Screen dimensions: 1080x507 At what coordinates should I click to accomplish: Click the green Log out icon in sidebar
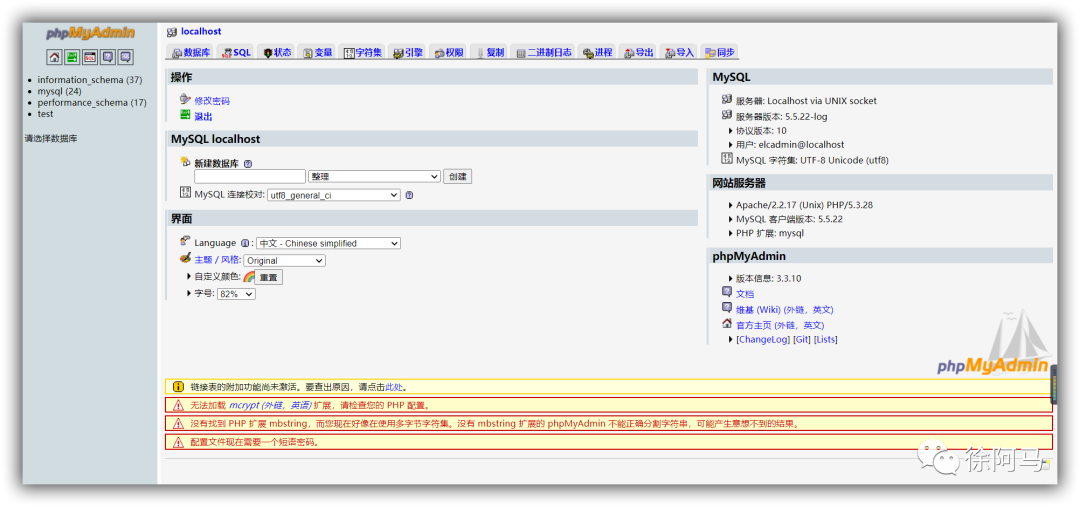tap(72, 57)
